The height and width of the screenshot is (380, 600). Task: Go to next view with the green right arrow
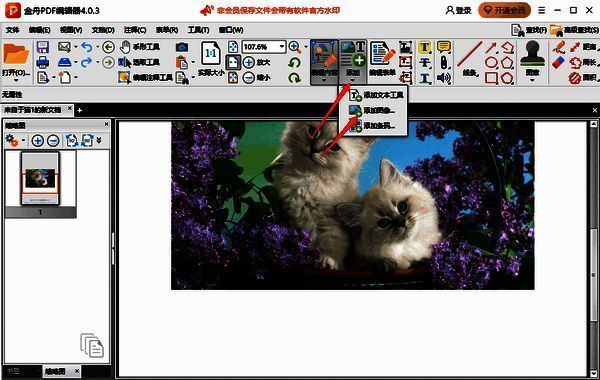(x=108, y=62)
